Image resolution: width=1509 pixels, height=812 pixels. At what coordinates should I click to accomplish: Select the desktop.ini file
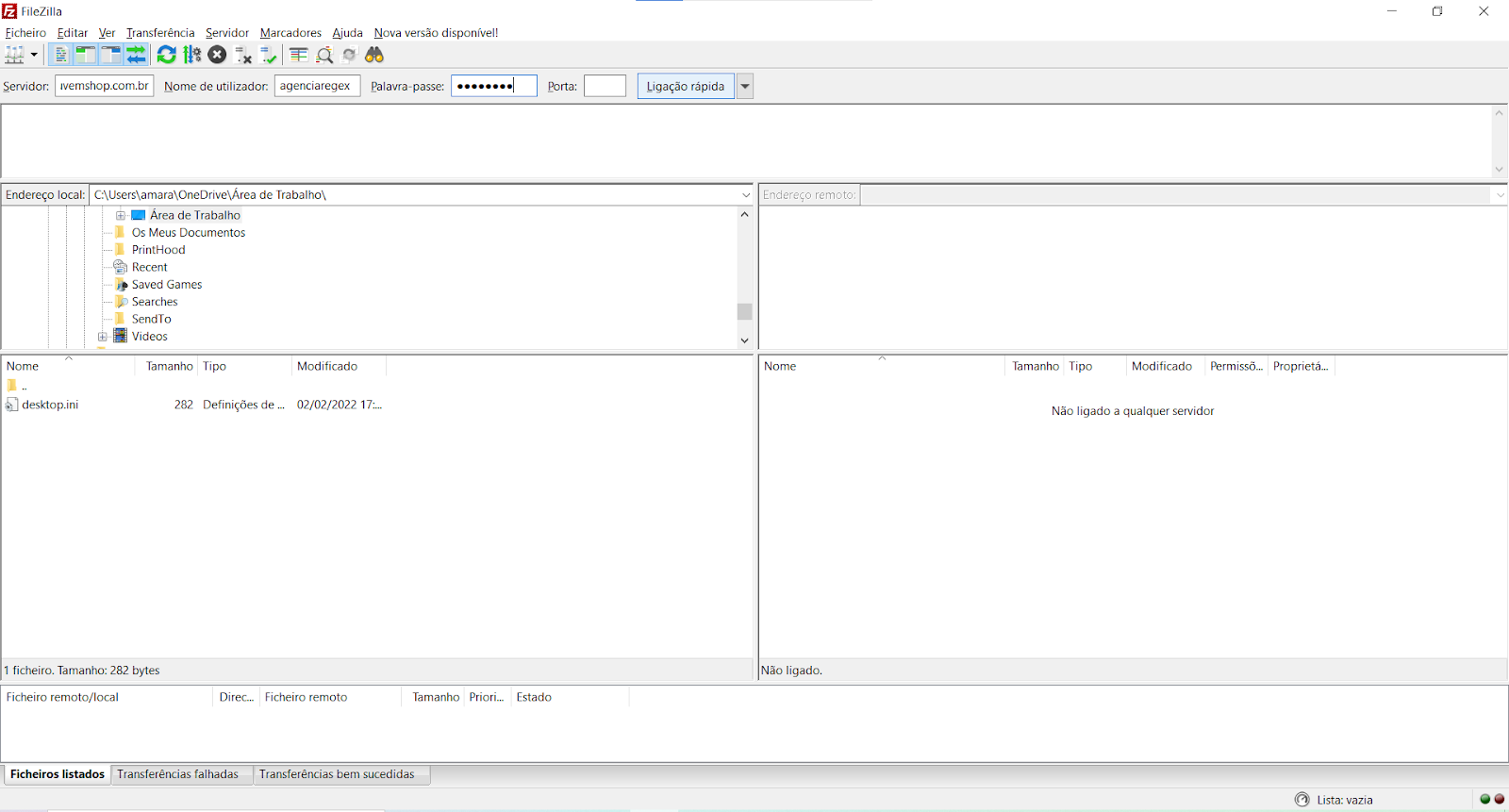(x=50, y=405)
